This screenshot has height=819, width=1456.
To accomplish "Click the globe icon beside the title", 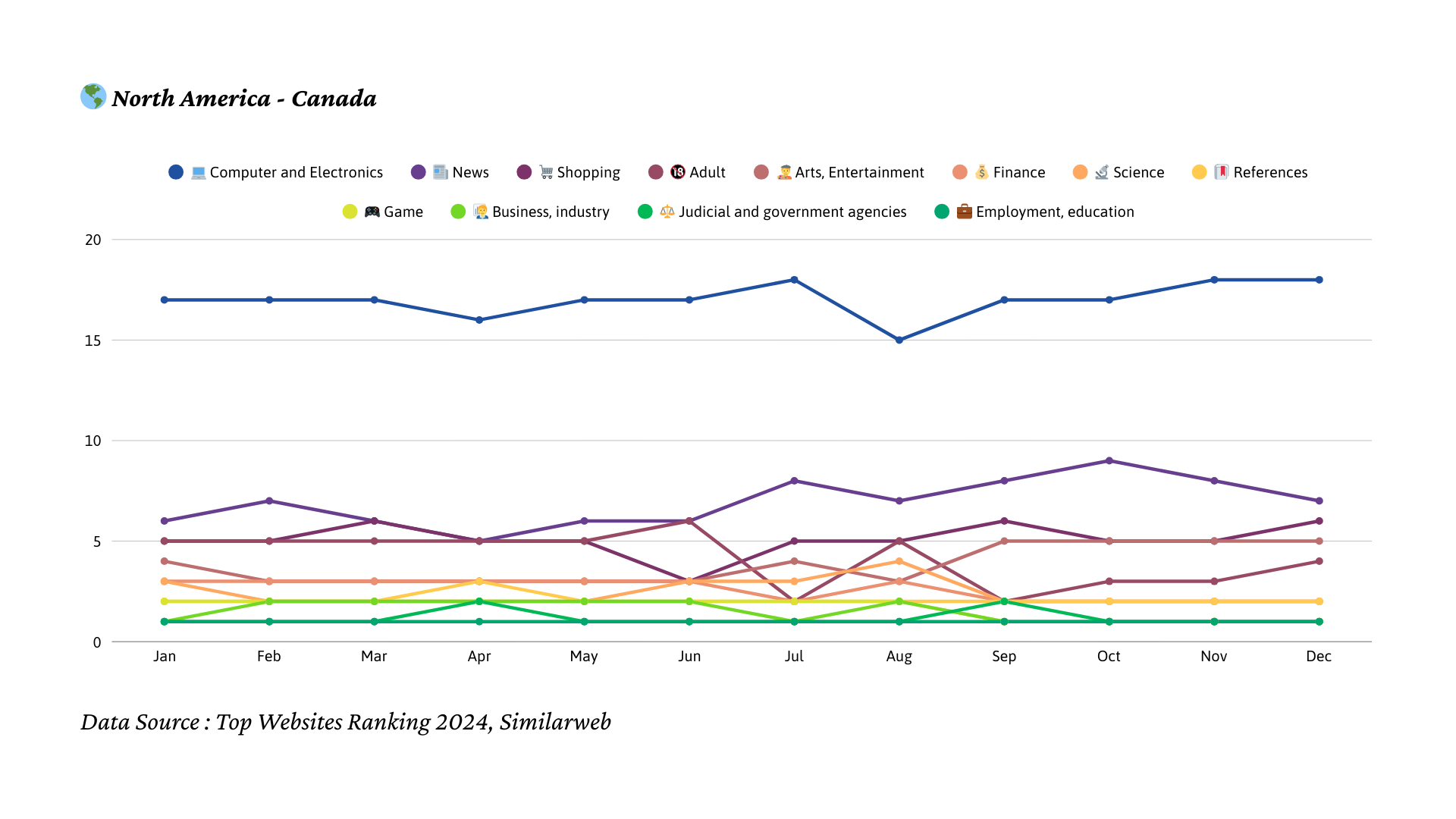I will (x=93, y=97).
